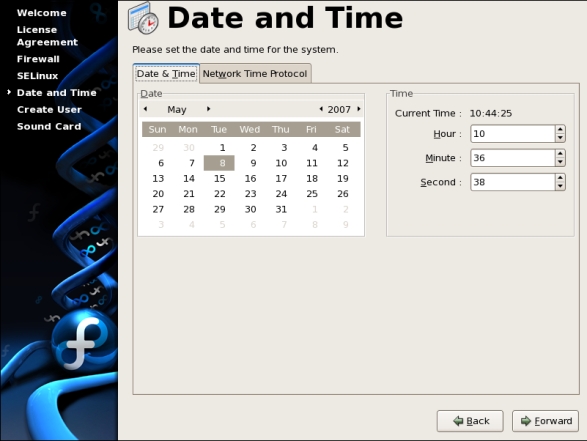
Task: Pick May 14 on the calendar
Action: pos(189,179)
